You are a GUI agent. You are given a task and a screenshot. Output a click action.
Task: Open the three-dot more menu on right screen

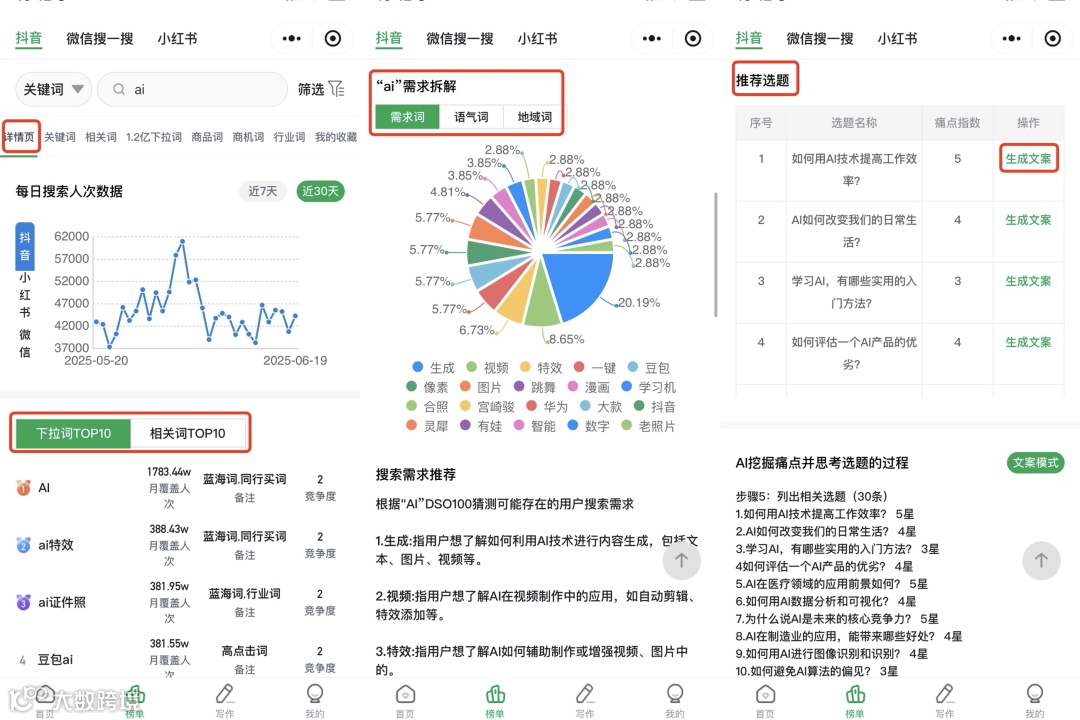click(x=1011, y=39)
